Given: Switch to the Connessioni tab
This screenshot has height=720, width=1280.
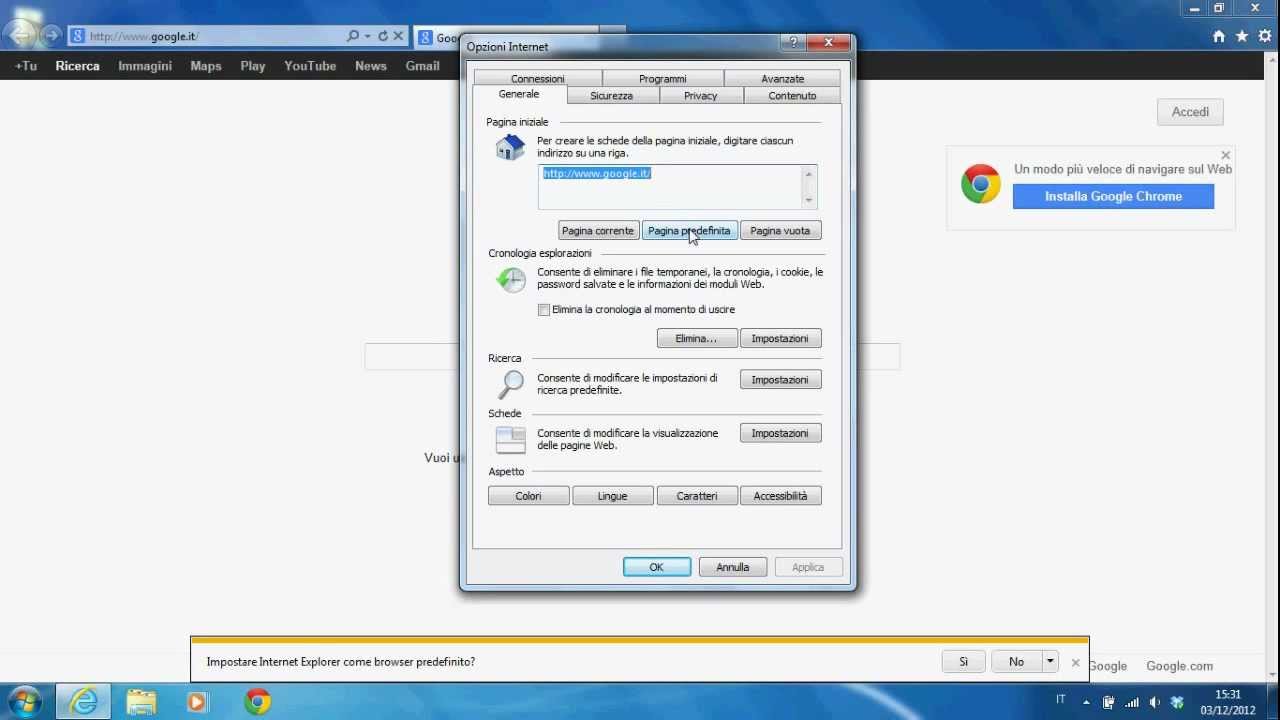Looking at the screenshot, I should coord(538,79).
